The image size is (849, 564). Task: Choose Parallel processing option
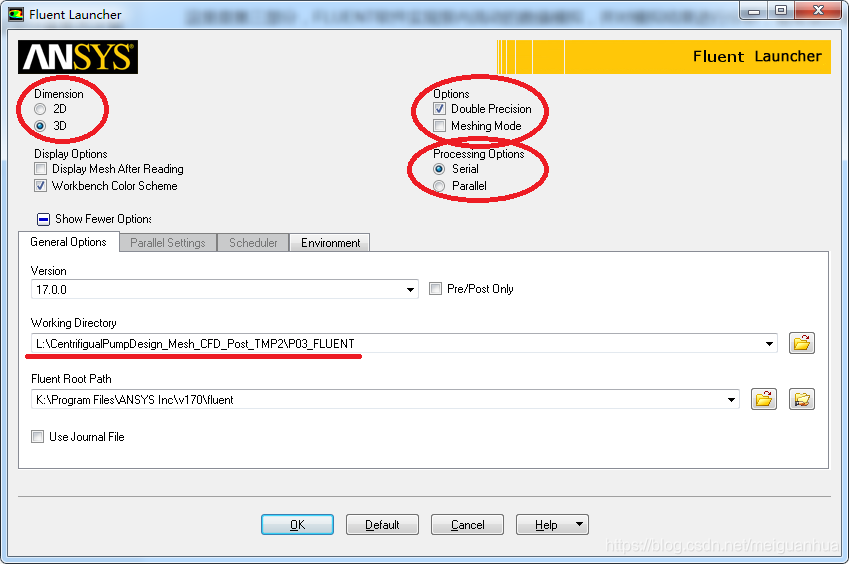click(x=440, y=186)
